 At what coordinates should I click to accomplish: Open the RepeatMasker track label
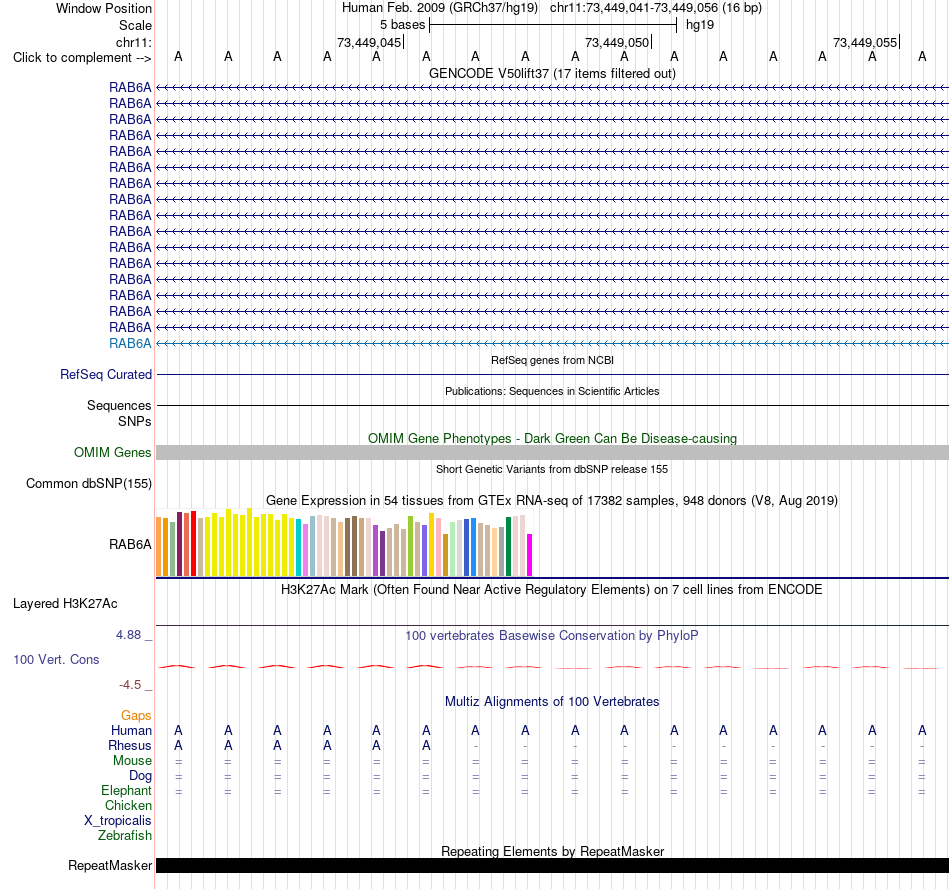click(110, 865)
